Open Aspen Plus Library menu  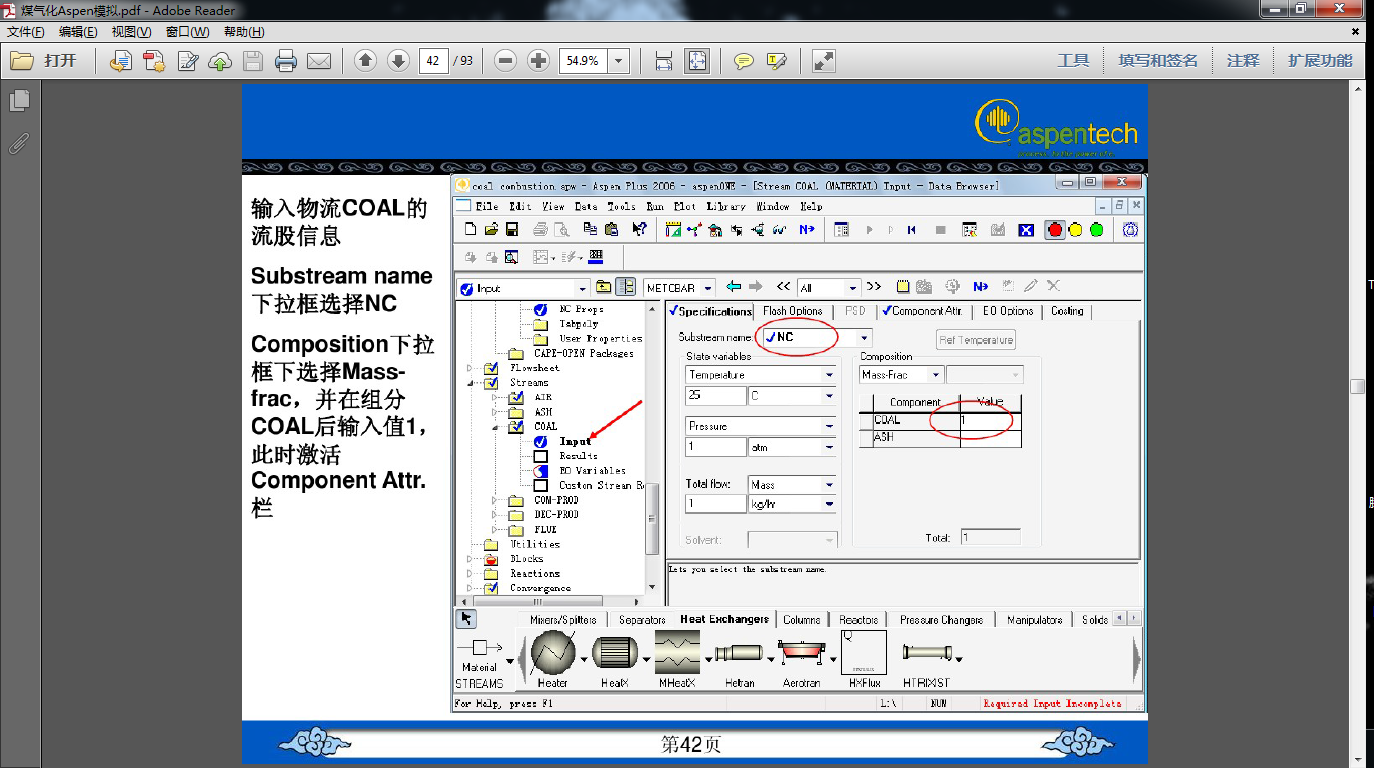(726, 206)
